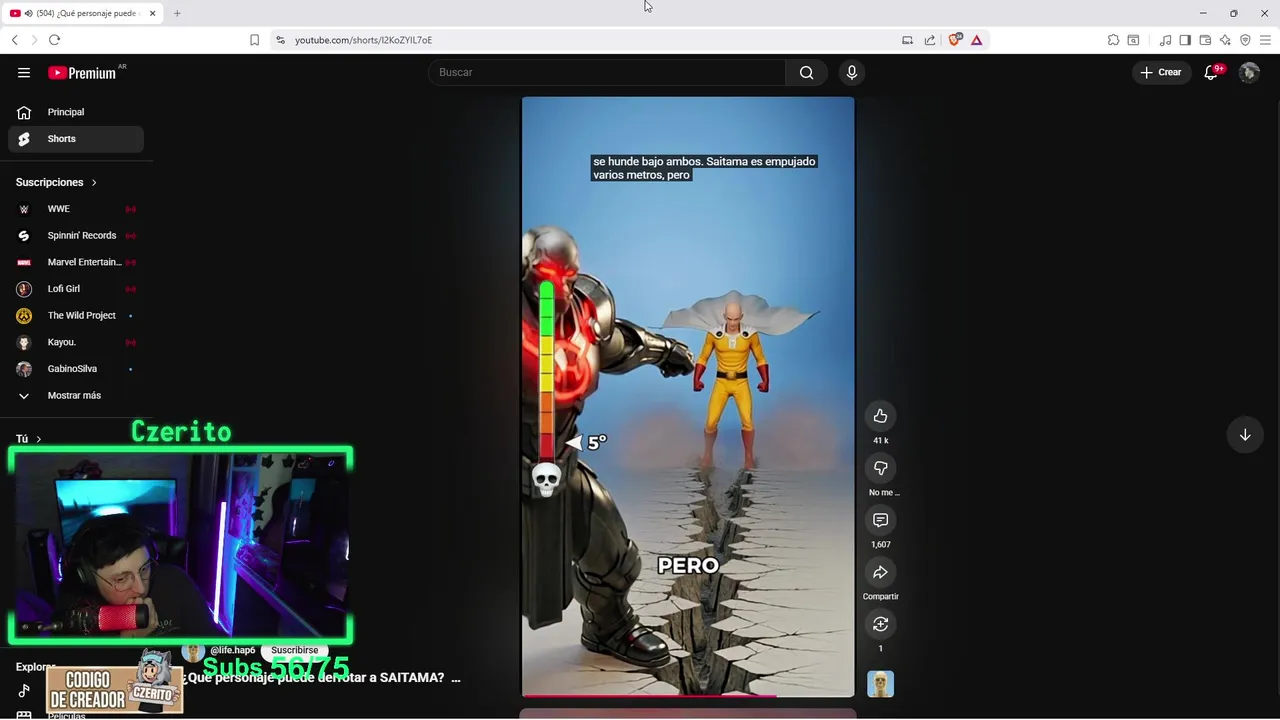
Task: Reload the page
Action: [x=54, y=40]
